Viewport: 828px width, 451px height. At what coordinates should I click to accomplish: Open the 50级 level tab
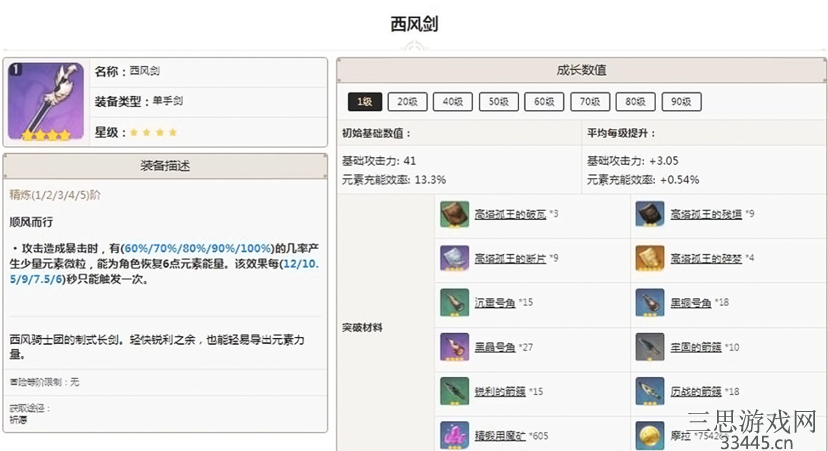pos(498,102)
